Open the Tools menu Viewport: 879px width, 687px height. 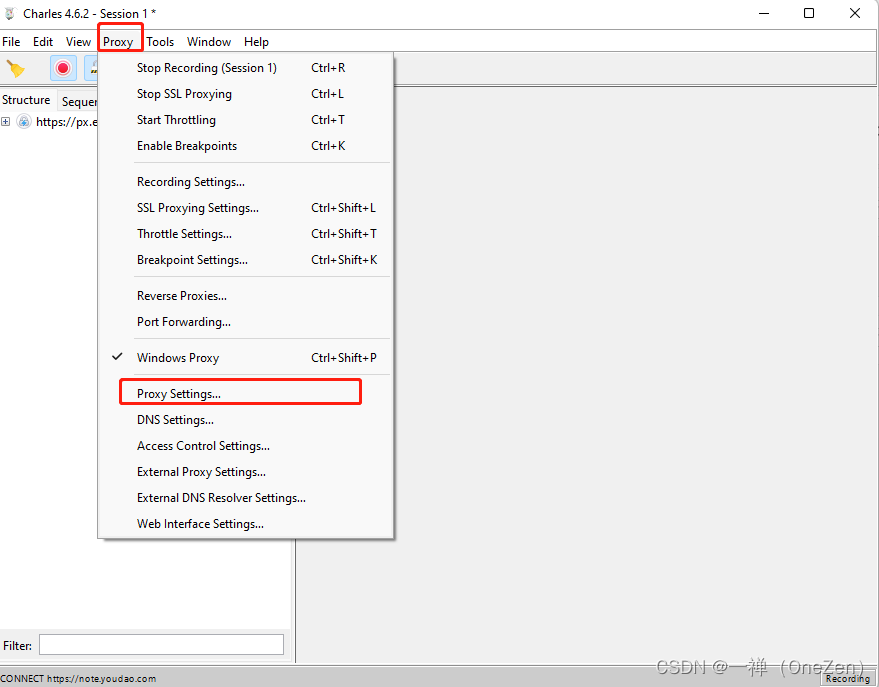click(160, 42)
